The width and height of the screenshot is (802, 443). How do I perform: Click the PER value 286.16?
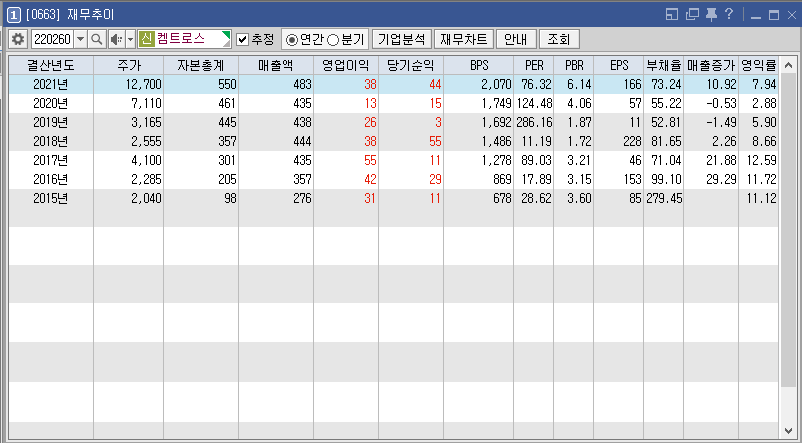coord(534,122)
